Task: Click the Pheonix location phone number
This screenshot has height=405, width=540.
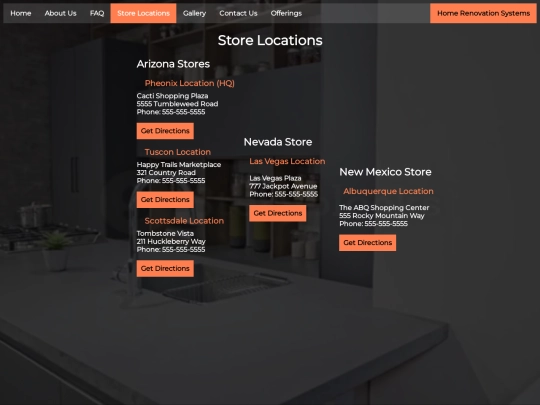Action: click(171, 112)
